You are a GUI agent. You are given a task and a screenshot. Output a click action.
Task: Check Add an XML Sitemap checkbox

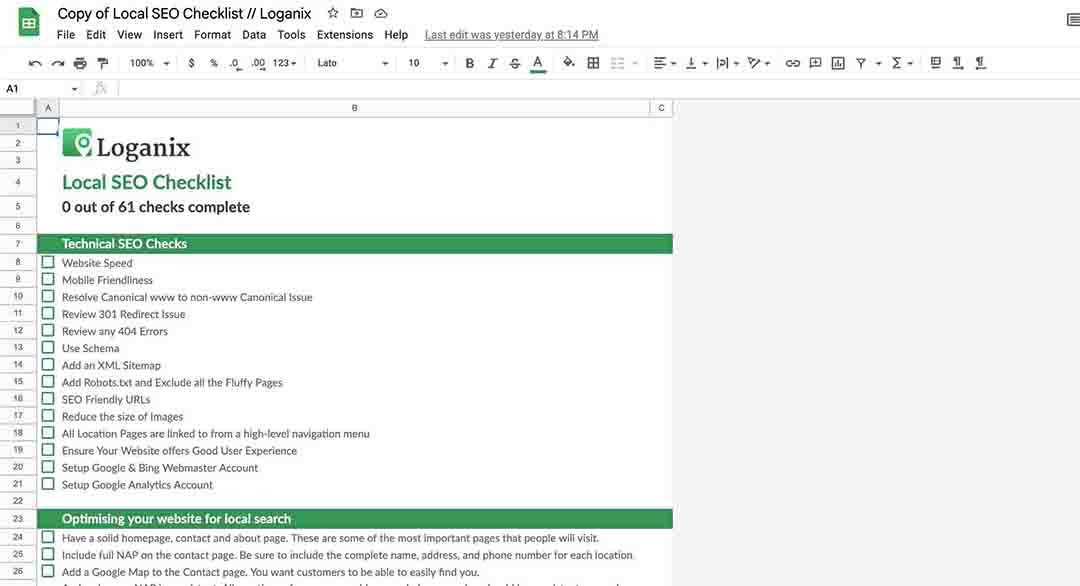[48, 365]
